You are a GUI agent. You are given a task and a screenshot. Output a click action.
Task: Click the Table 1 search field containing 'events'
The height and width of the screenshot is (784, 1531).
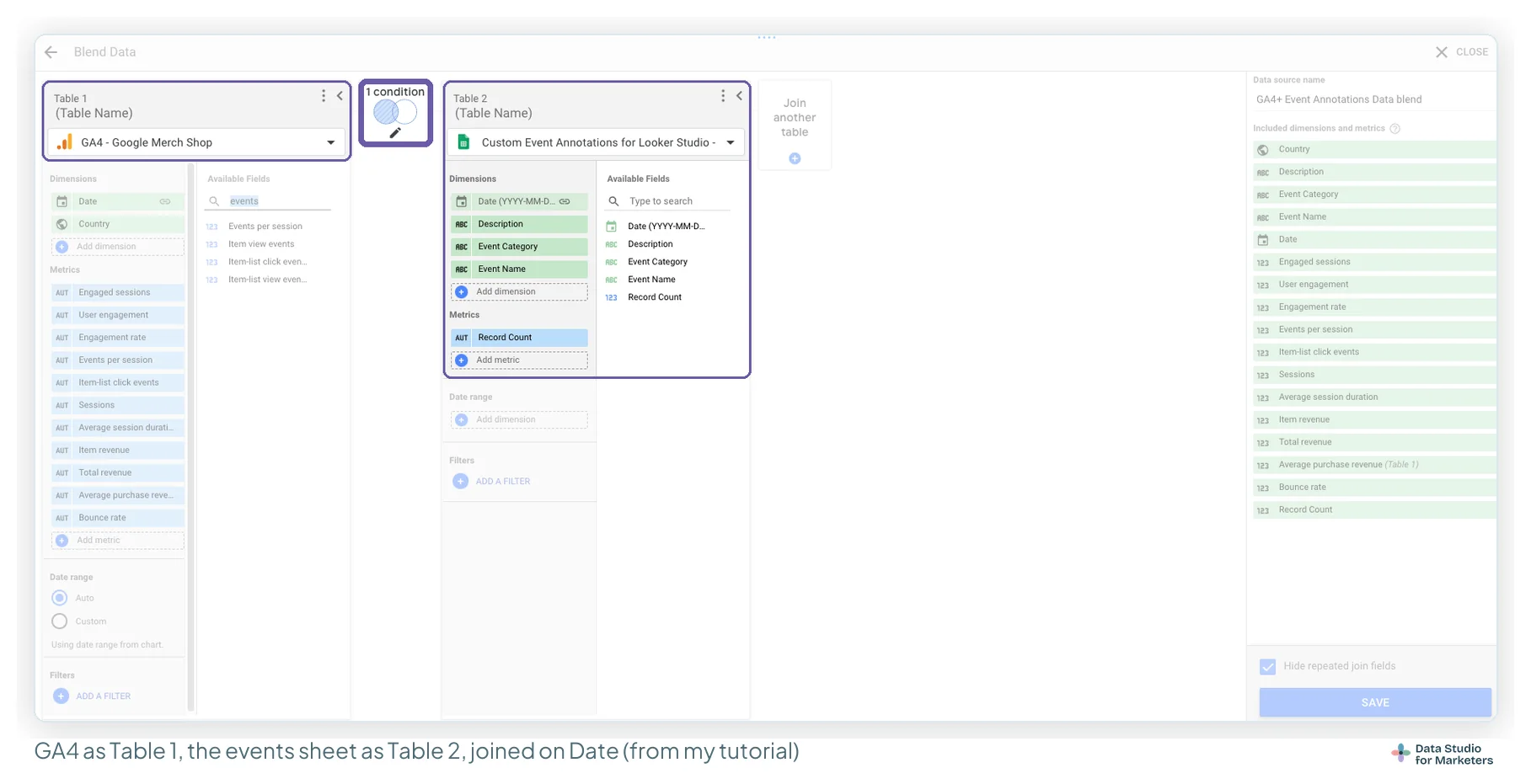pos(269,201)
